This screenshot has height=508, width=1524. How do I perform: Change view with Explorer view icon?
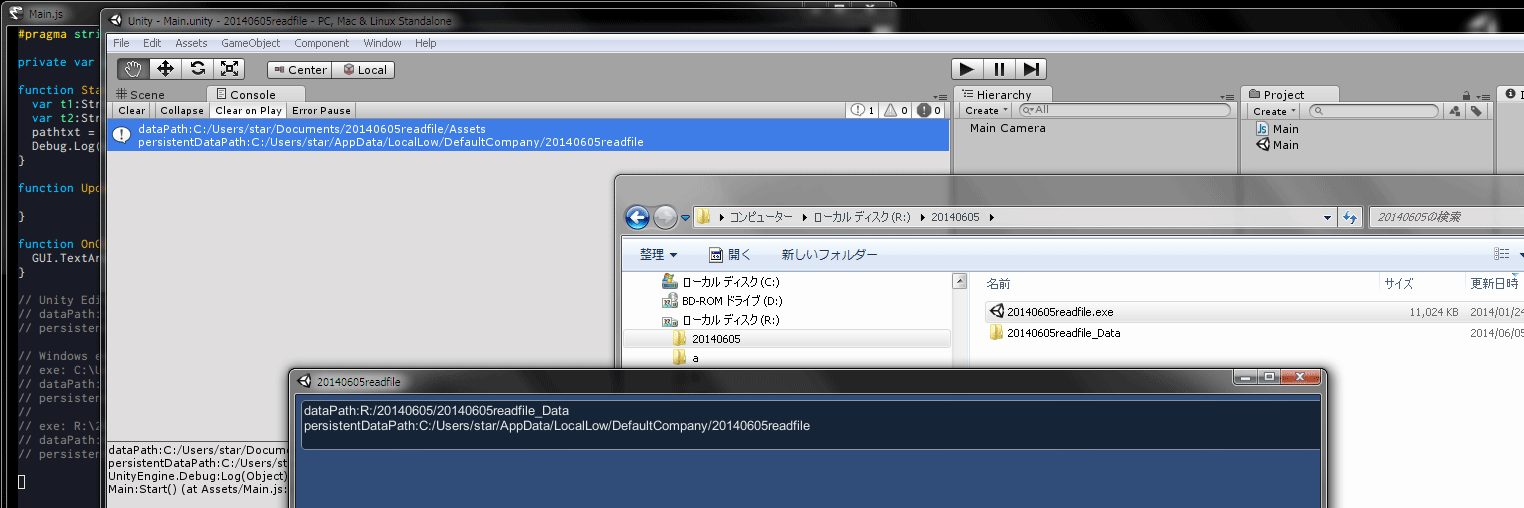click(1501, 255)
